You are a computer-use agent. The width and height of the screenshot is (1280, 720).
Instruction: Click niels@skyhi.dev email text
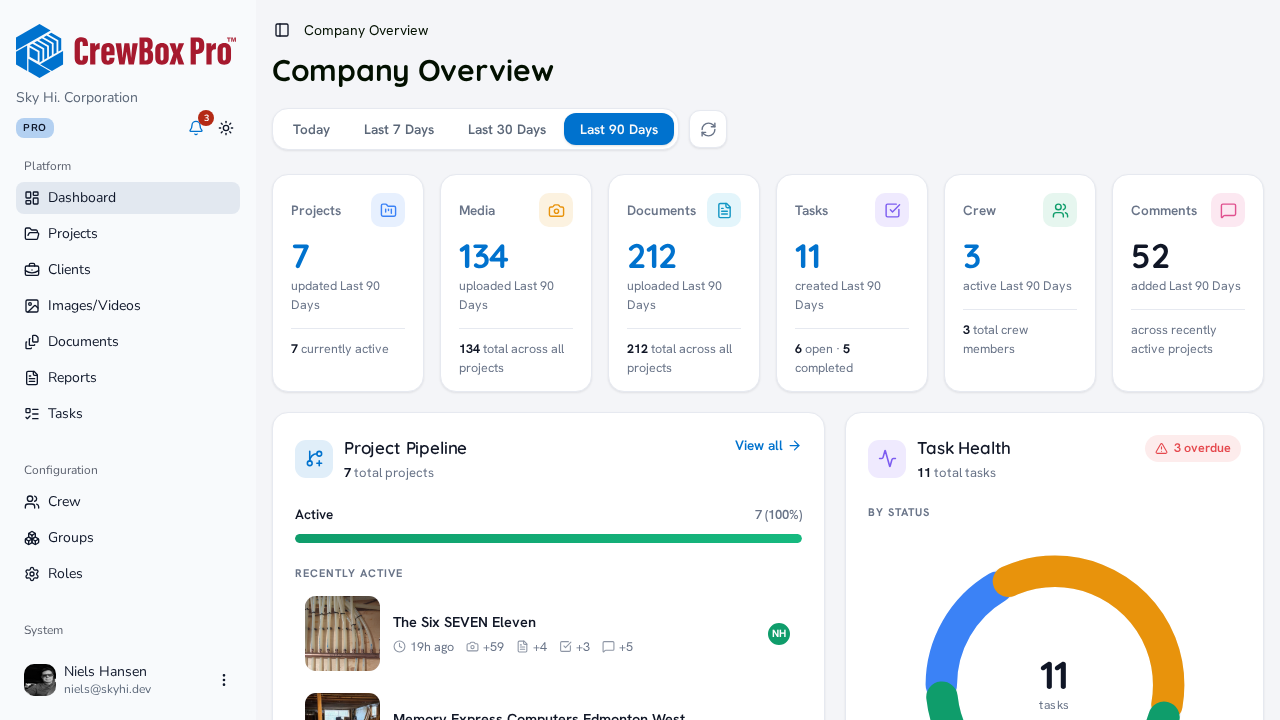[x=107, y=689]
